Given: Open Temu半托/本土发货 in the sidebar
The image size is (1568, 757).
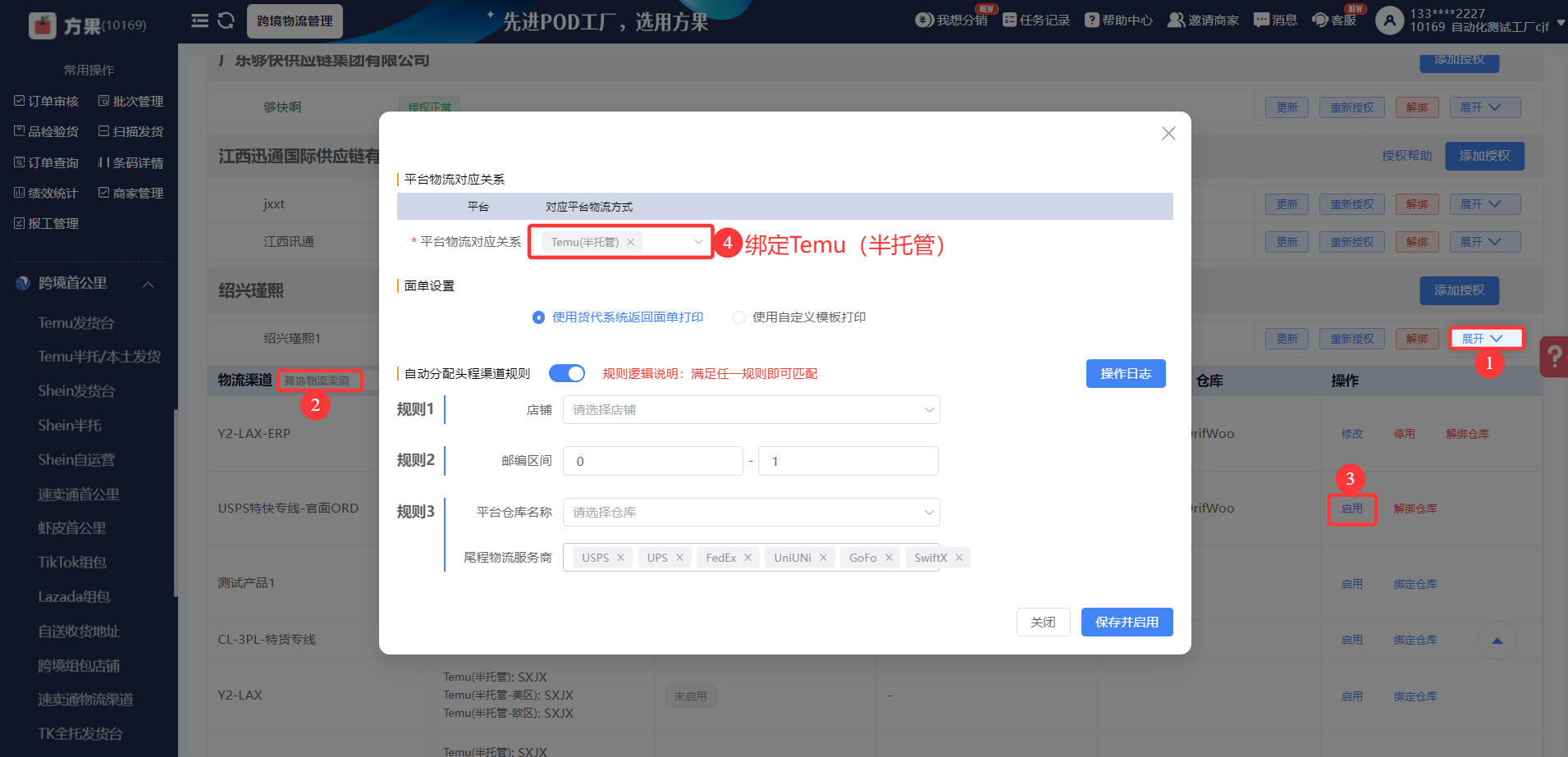Looking at the screenshot, I should tap(99, 357).
